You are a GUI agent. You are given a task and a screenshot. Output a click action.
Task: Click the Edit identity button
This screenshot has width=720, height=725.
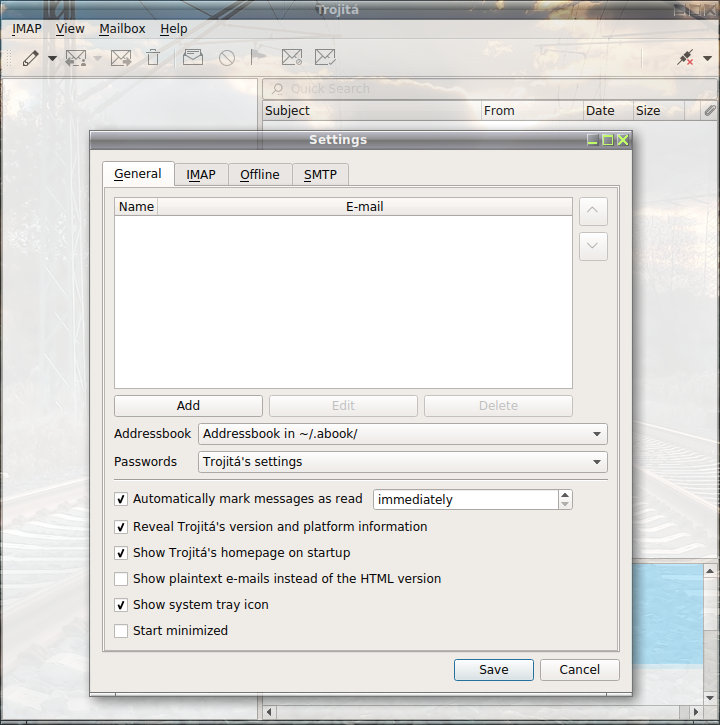(x=343, y=406)
